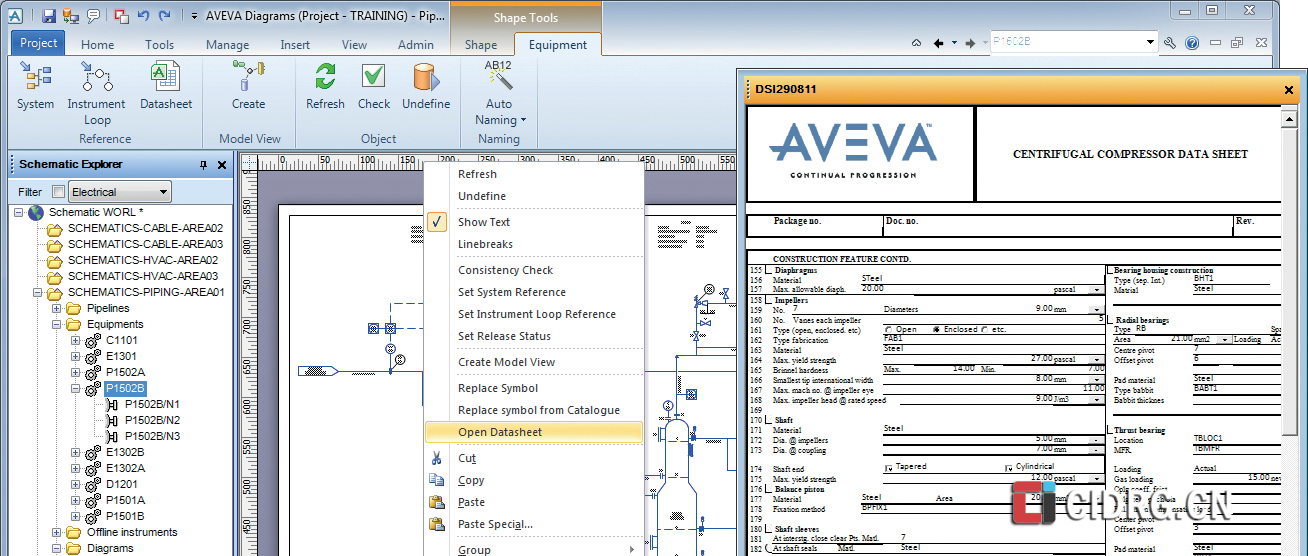Expand the Offline instruments folder
The image size is (1308, 556).
coord(57,532)
